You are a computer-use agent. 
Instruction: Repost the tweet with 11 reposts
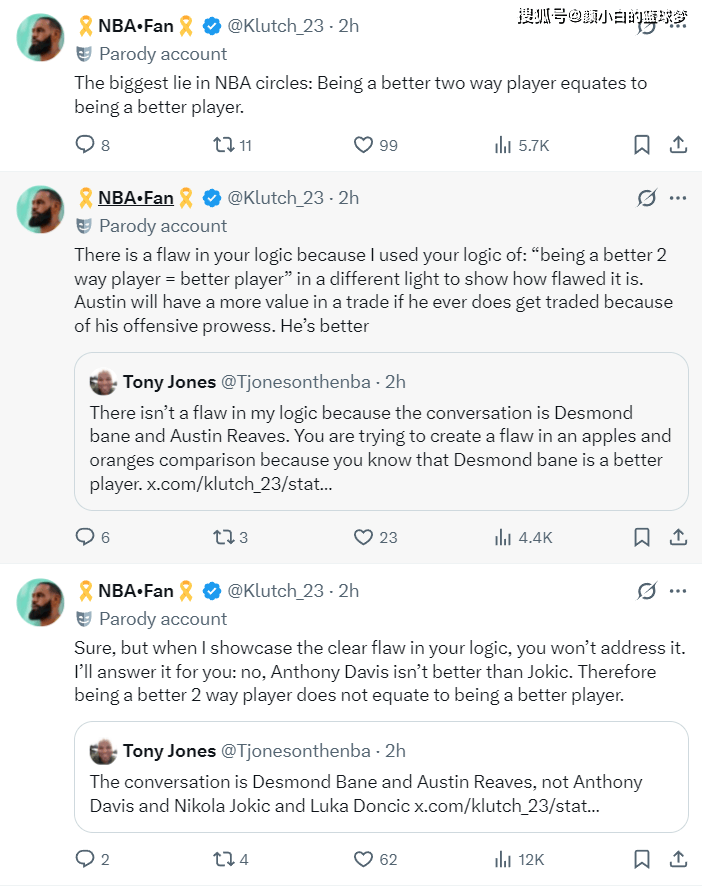pos(224,145)
